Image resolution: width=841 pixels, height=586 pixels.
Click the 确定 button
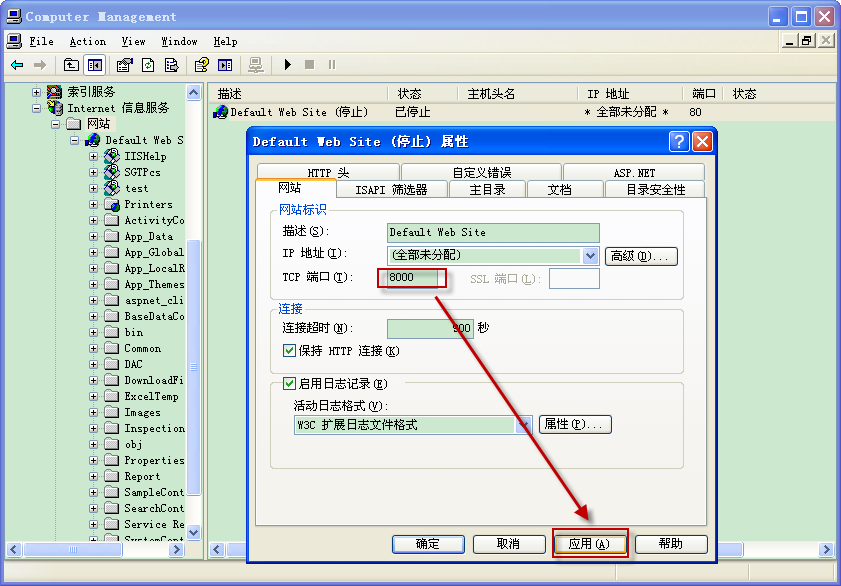428,544
